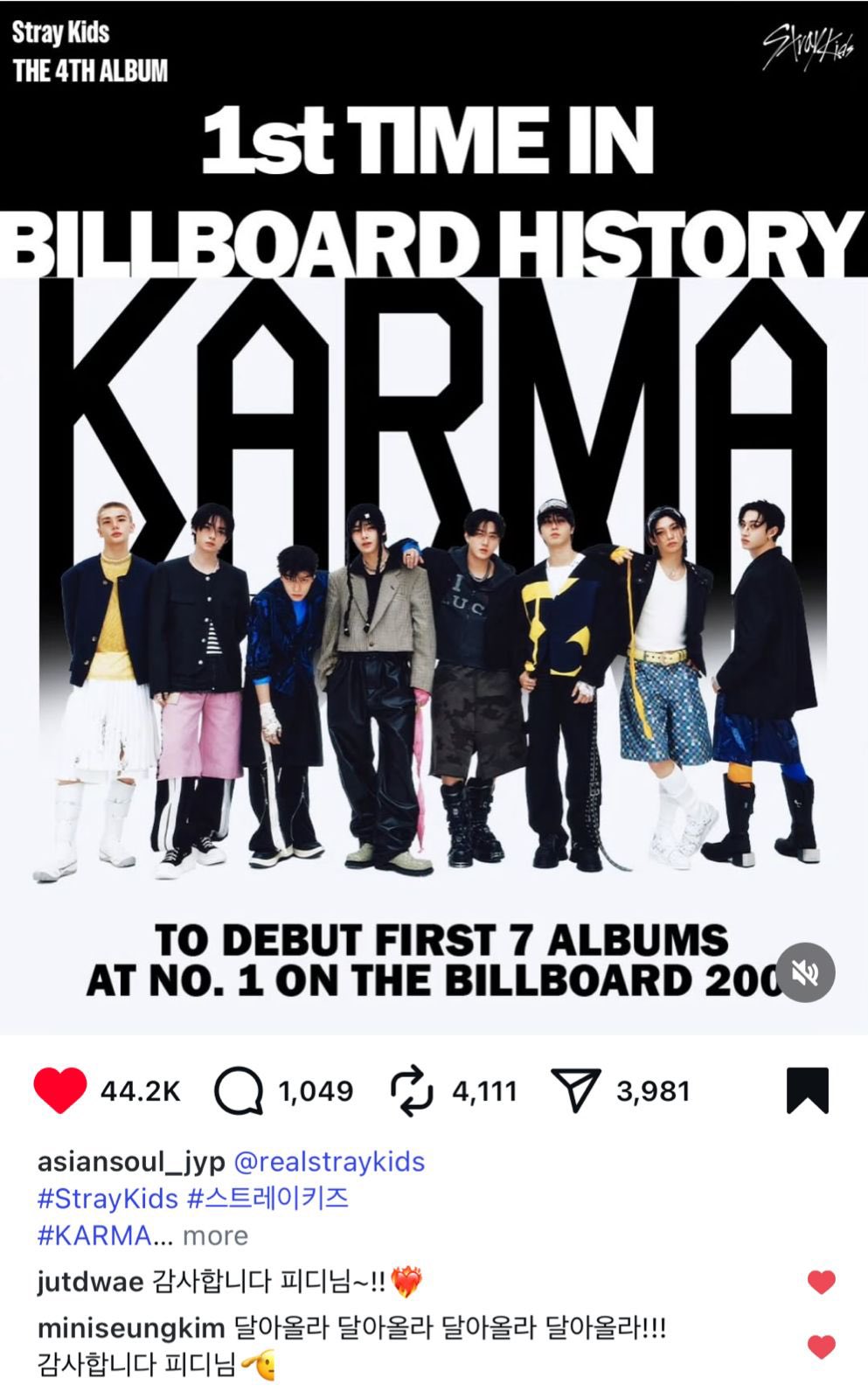Image resolution: width=868 pixels, height=1399 pixels.
Task: Like jutdwae's comment heart
Action: [821, 1282]
